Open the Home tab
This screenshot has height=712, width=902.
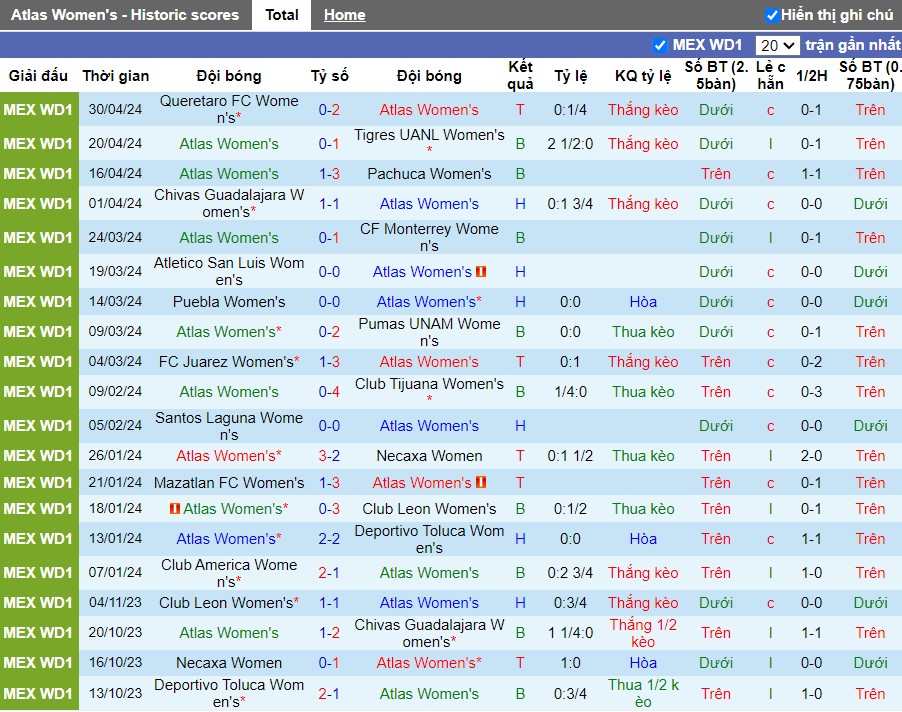(344, 15)
